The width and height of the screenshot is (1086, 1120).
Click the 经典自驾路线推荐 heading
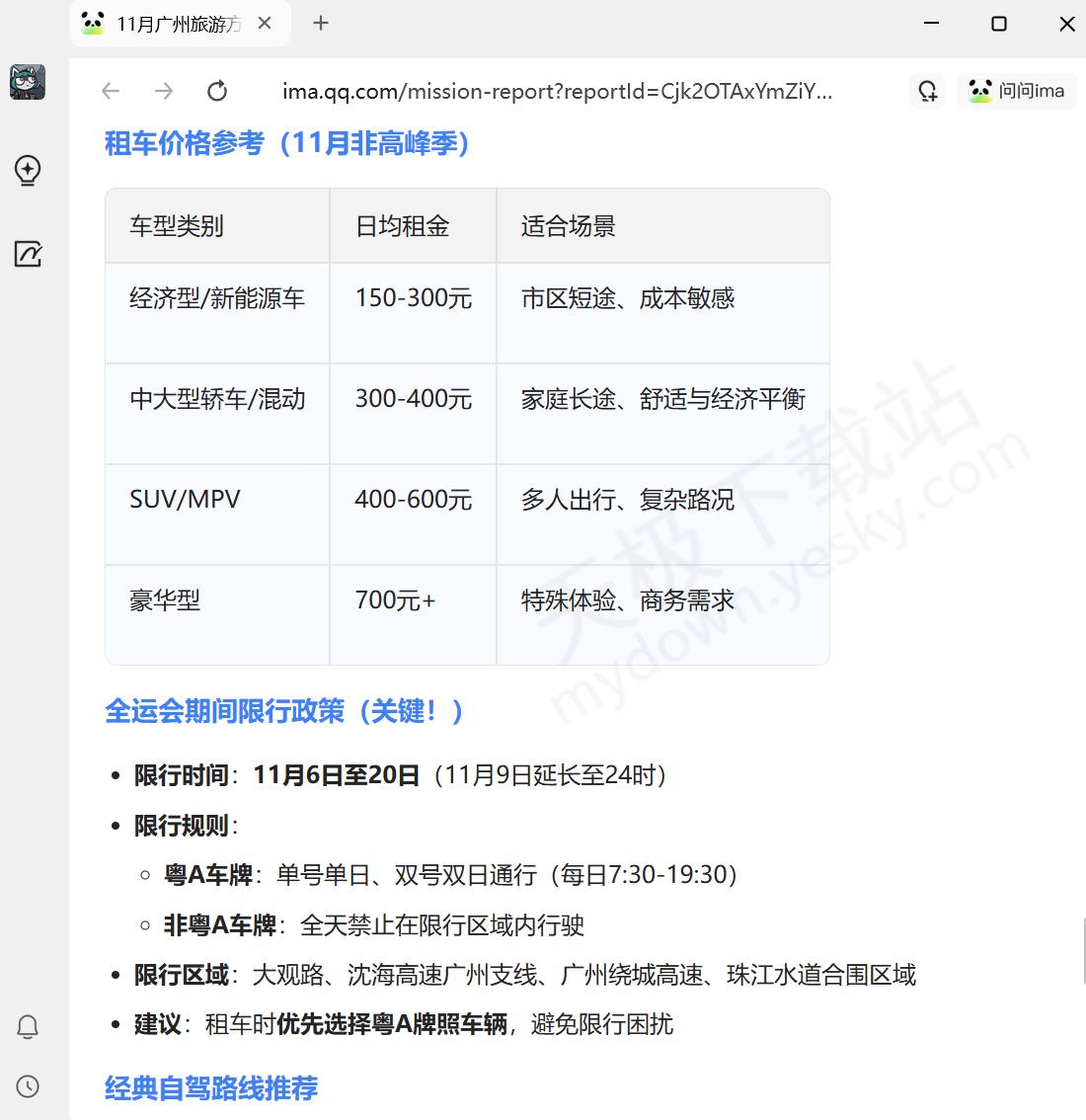(x=211, y=1088)
